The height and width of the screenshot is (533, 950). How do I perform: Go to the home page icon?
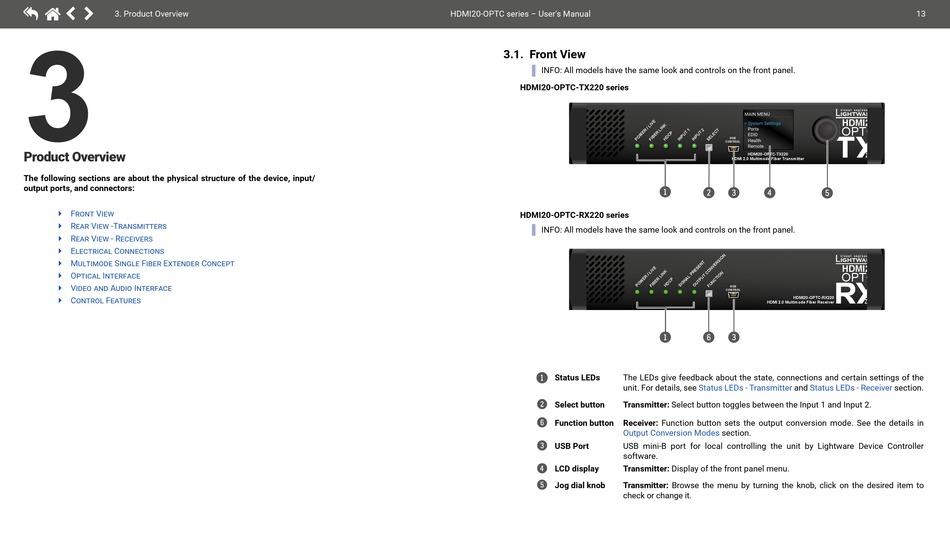pos(52,13)
